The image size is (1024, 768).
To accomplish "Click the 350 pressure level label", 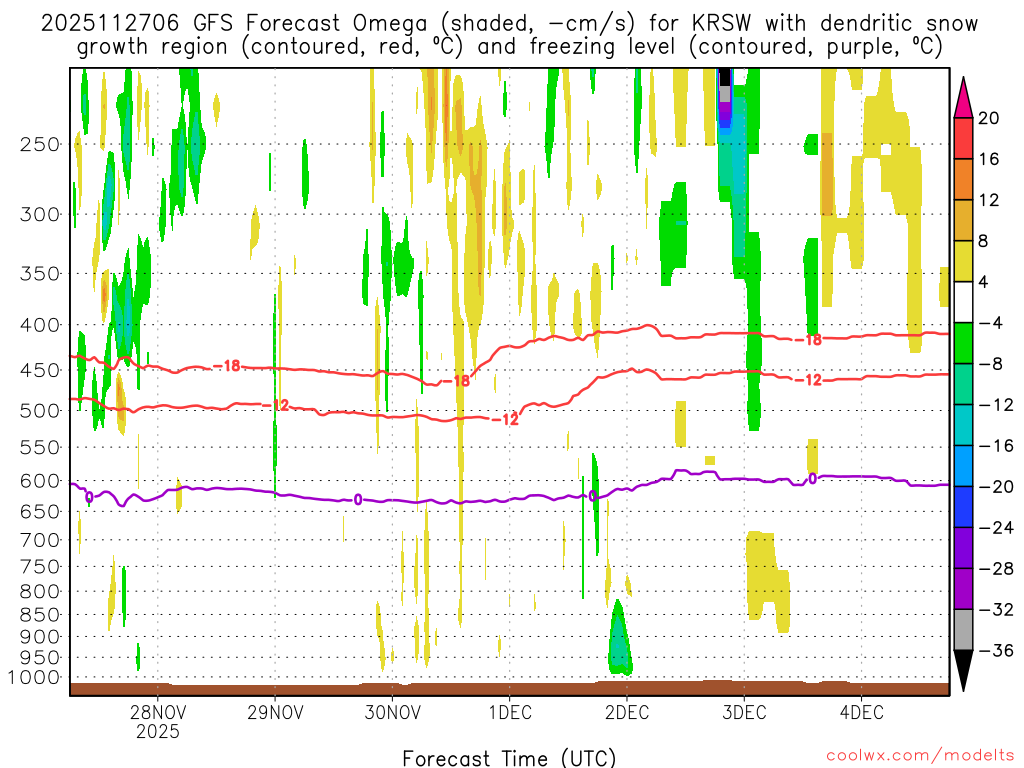I will tap(40, 274).
